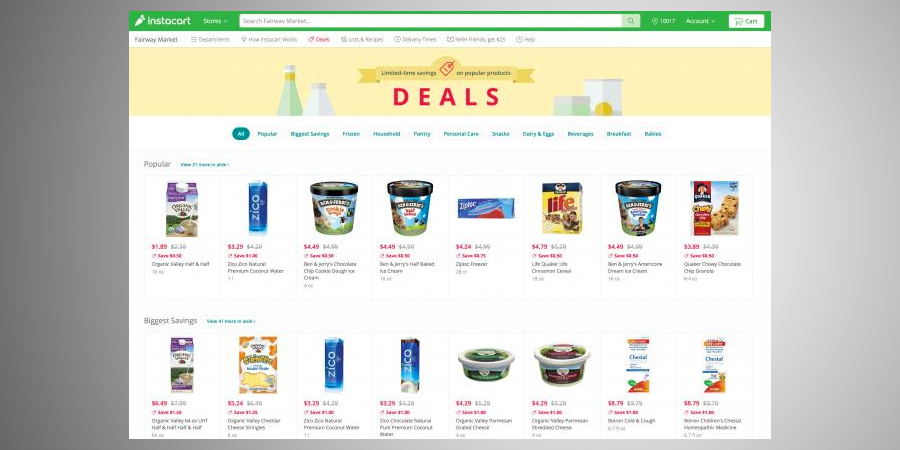Open the shopping Cart
Screen dimensions: 900x450
(746, 21)
